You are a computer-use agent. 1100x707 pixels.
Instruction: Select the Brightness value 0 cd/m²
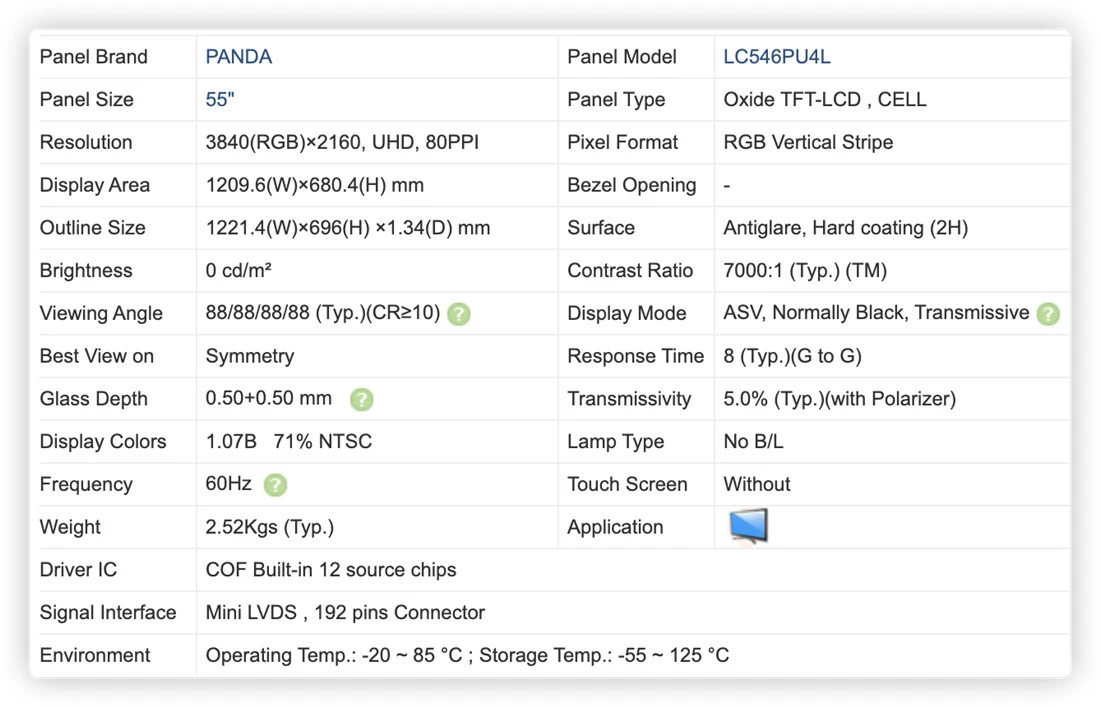pyautogui.click(x=239, y=271)
